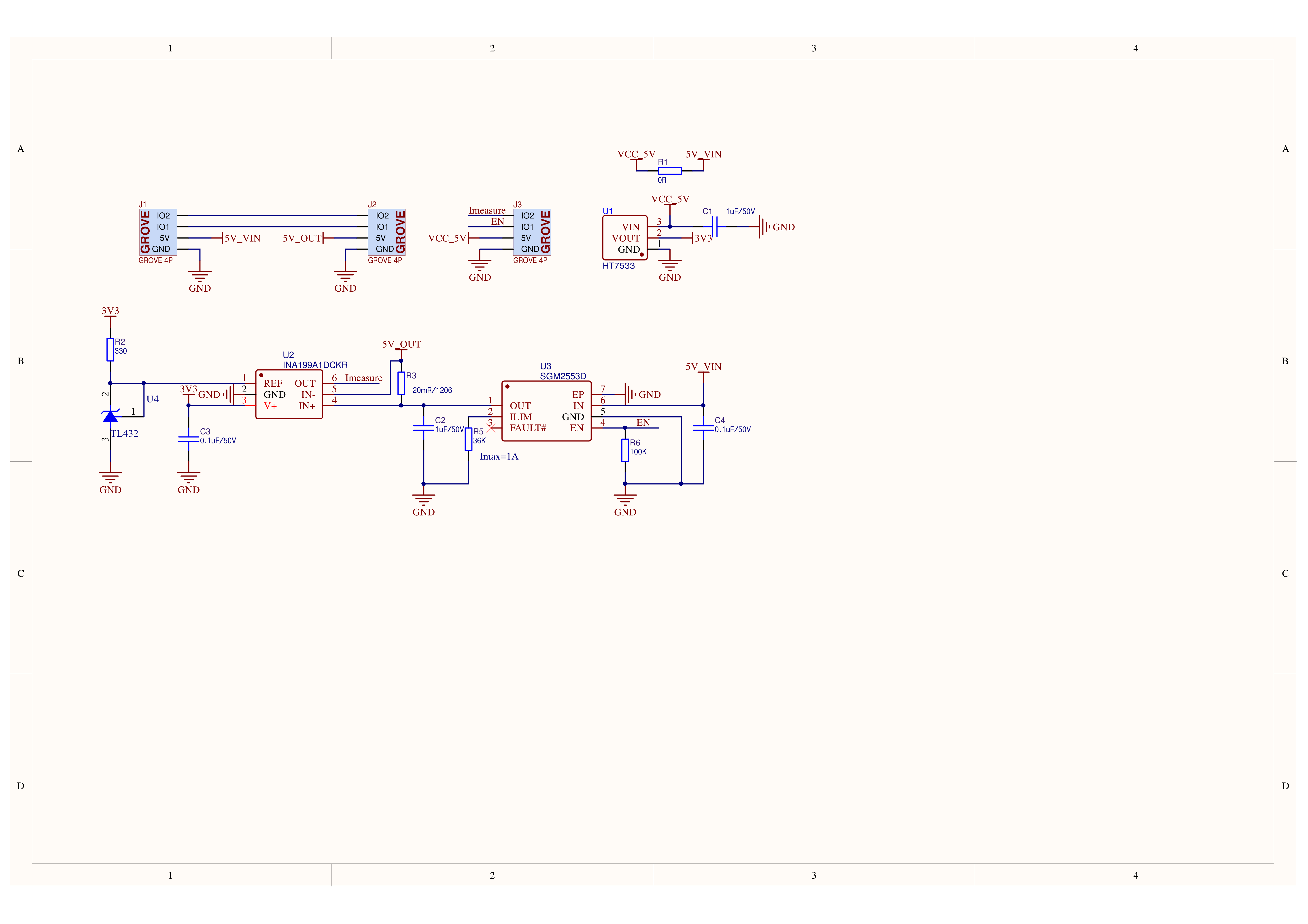Click the '5V_OUT' power label beside J2

302,238
